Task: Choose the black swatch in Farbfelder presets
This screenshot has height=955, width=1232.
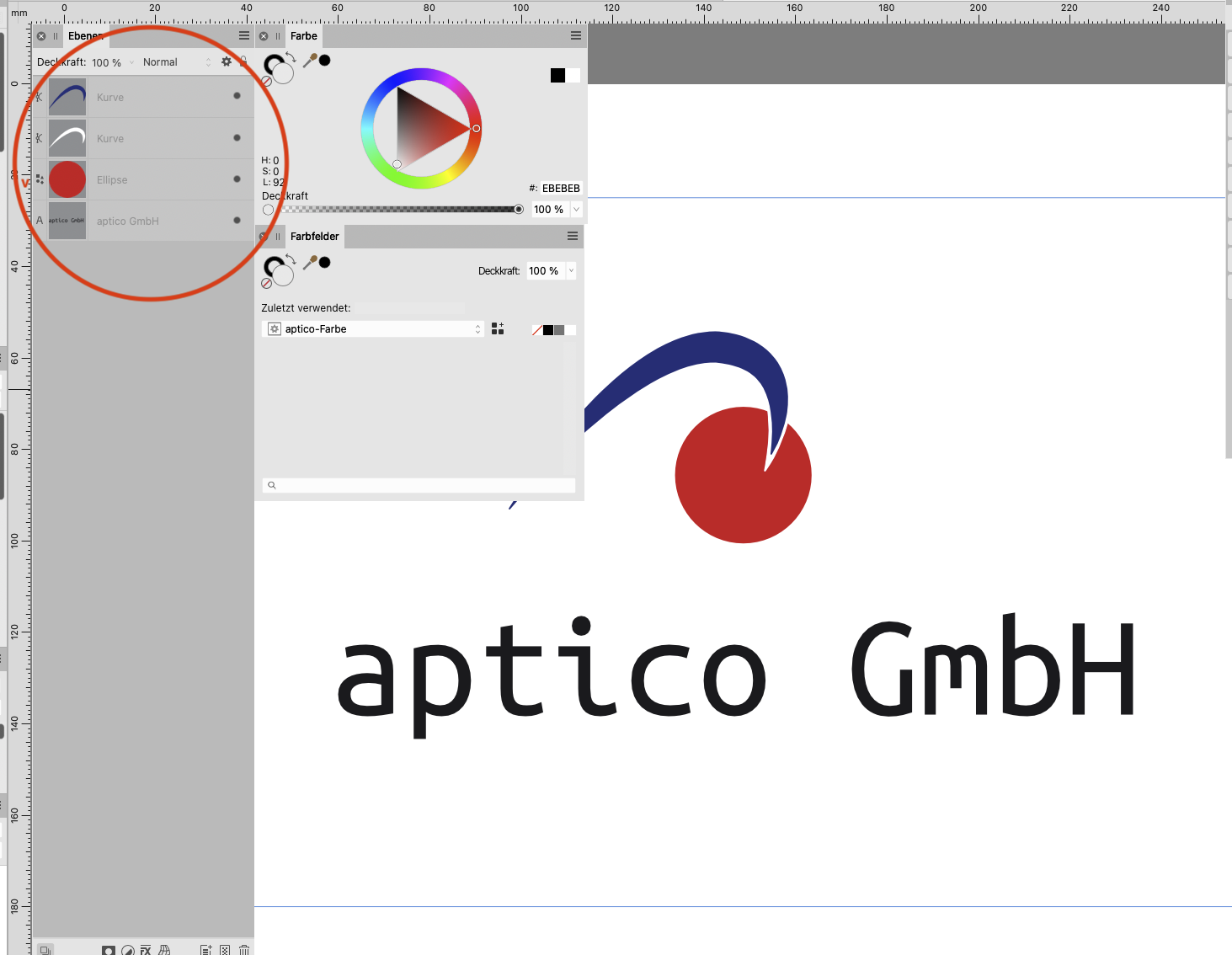Action: pyautogui.click(x=548, y=330)
